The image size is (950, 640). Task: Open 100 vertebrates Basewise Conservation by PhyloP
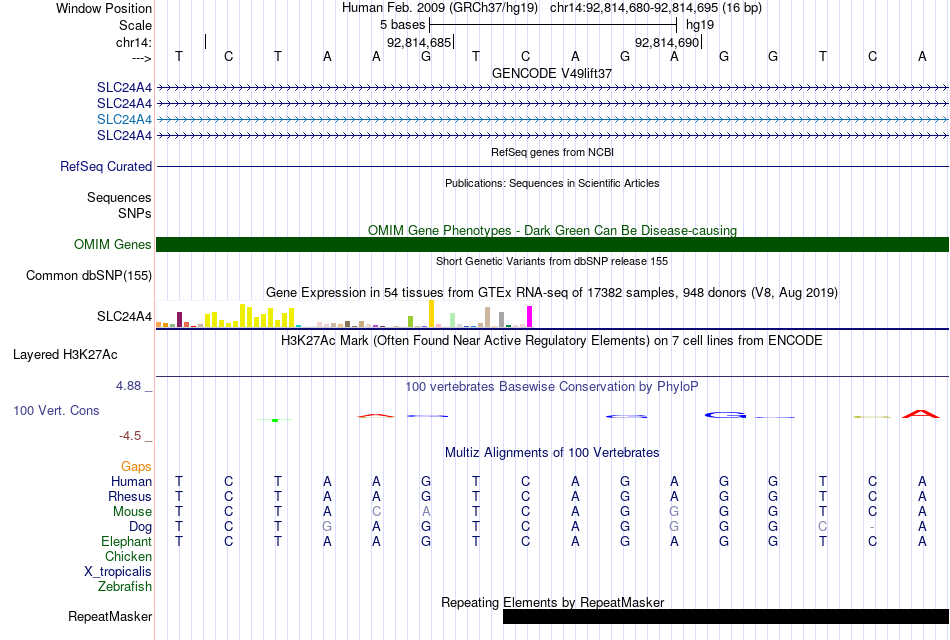point(552,387)
